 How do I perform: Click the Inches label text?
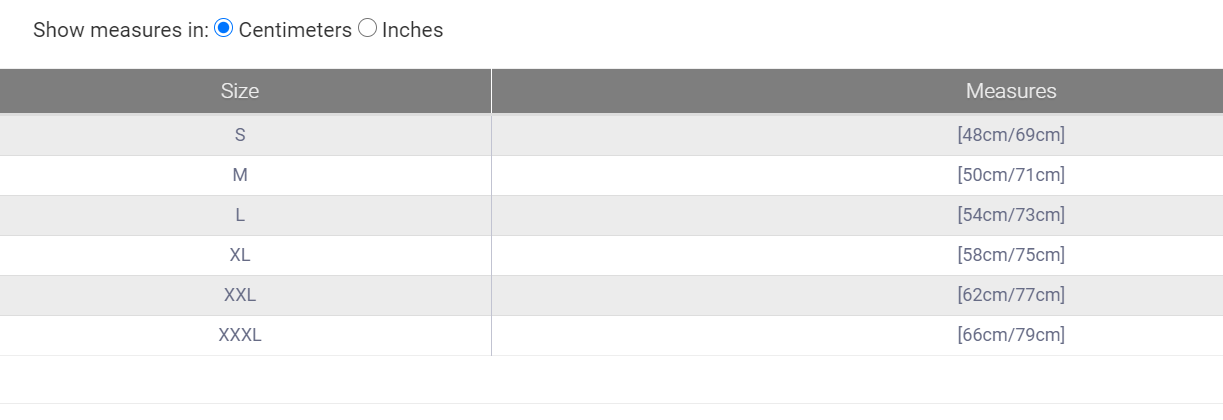click(x=412, y=30)
